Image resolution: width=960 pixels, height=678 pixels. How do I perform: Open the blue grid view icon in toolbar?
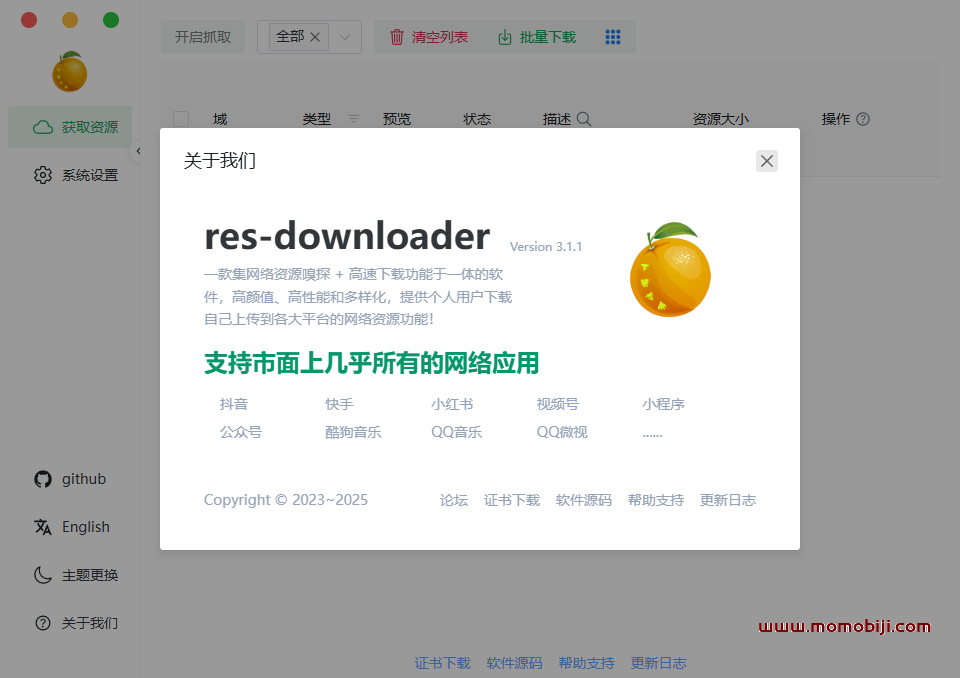tap(613, 36)
